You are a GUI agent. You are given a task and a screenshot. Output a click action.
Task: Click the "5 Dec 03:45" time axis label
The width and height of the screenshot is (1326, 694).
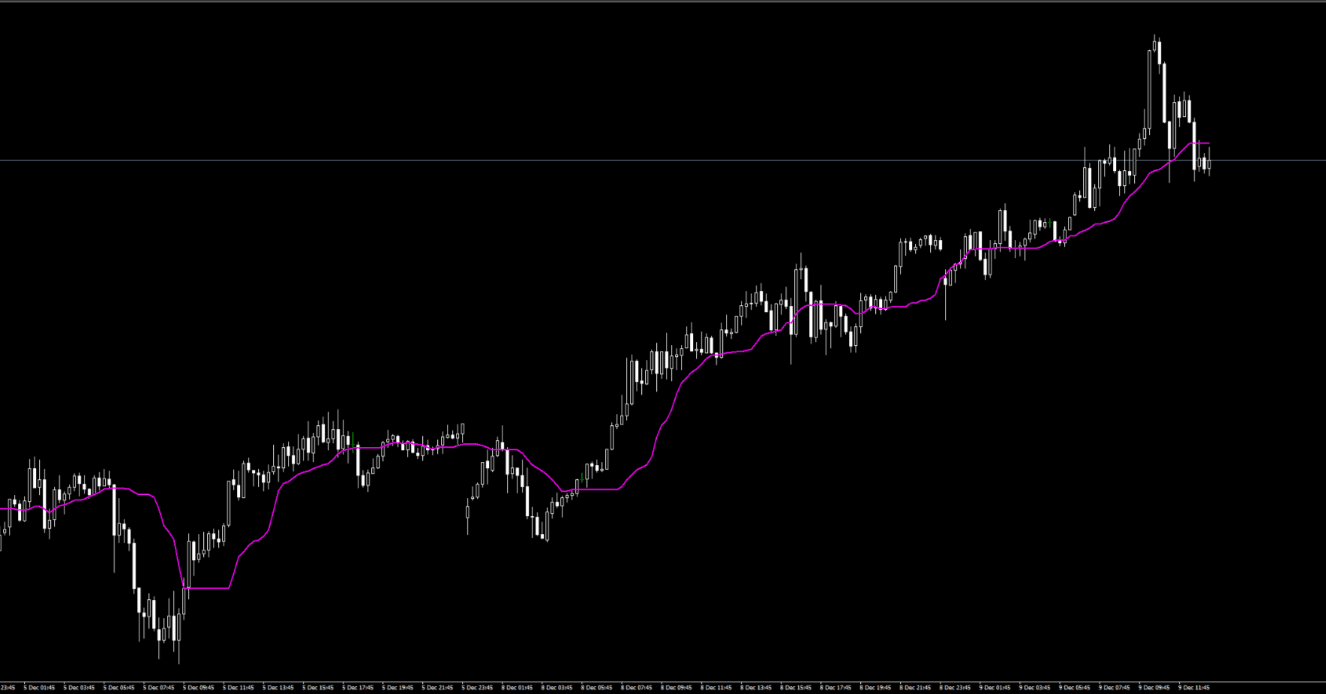coord(80,687)
